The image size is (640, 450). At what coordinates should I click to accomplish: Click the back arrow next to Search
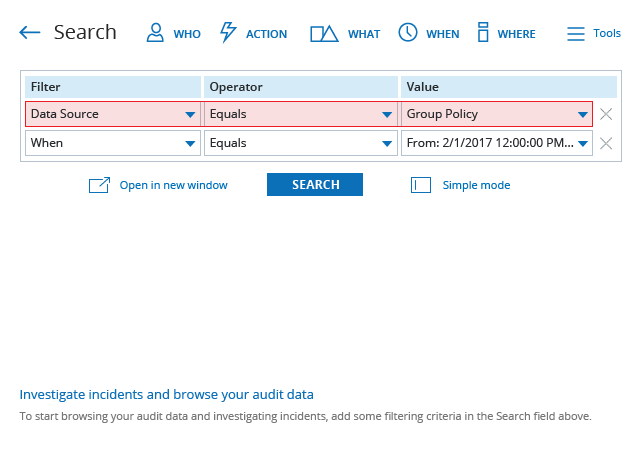[30, 33]
